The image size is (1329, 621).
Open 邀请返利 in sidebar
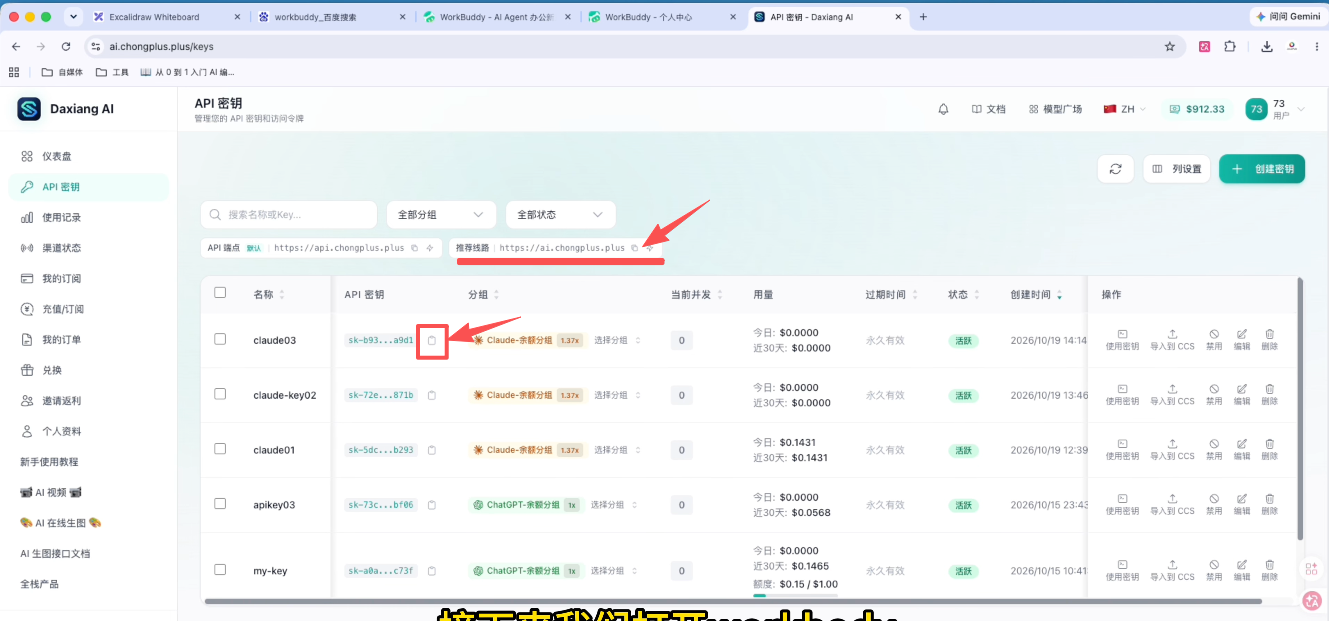89,401
